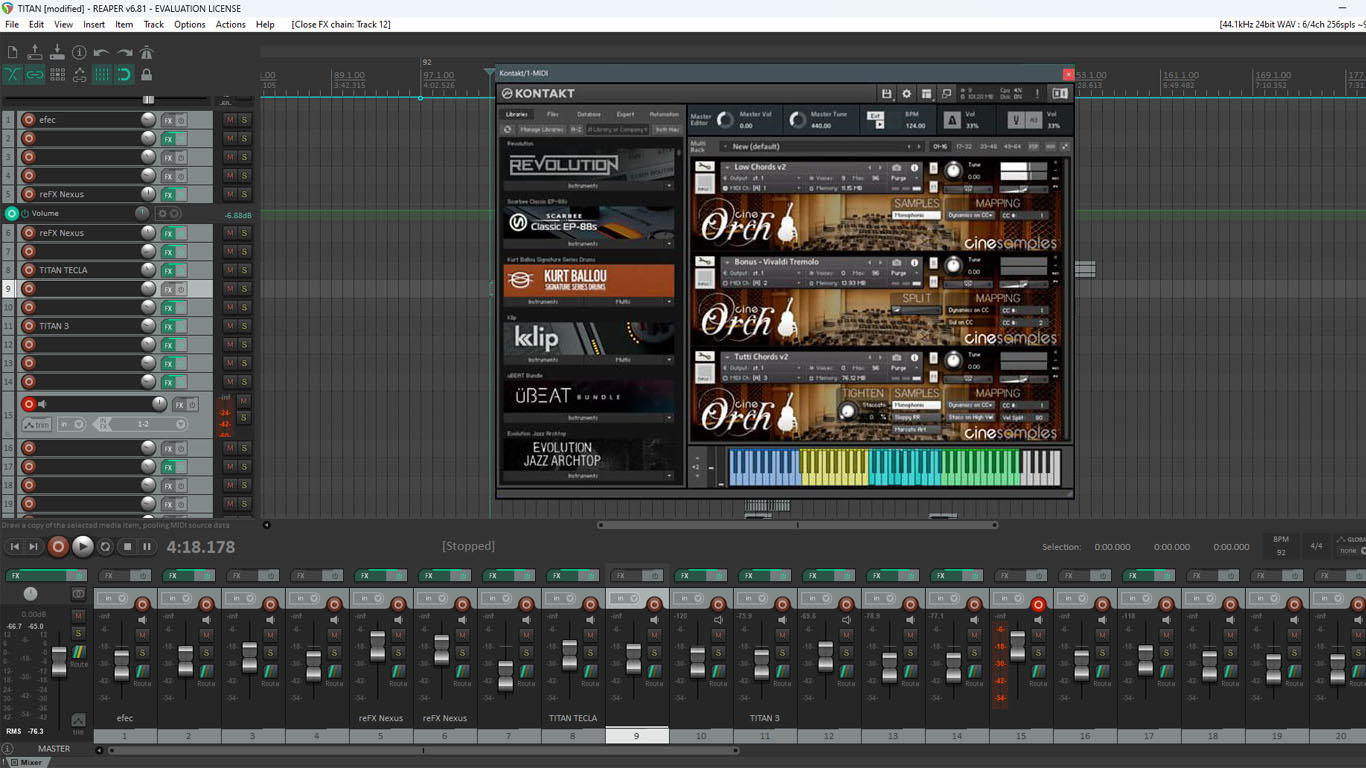This screenshot has width=1366, height=768.
Task: Toggle snap magnet icon in toolbar
Action: (124, 75)
